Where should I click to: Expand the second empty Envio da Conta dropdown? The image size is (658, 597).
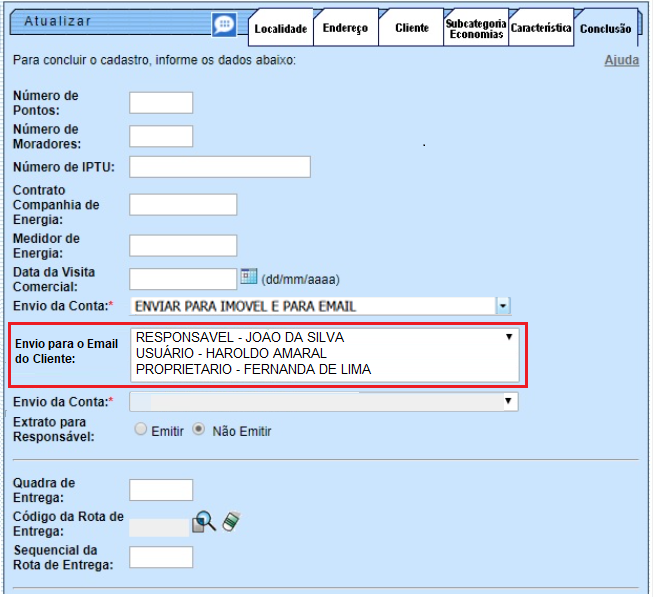[x=509, y=401]
